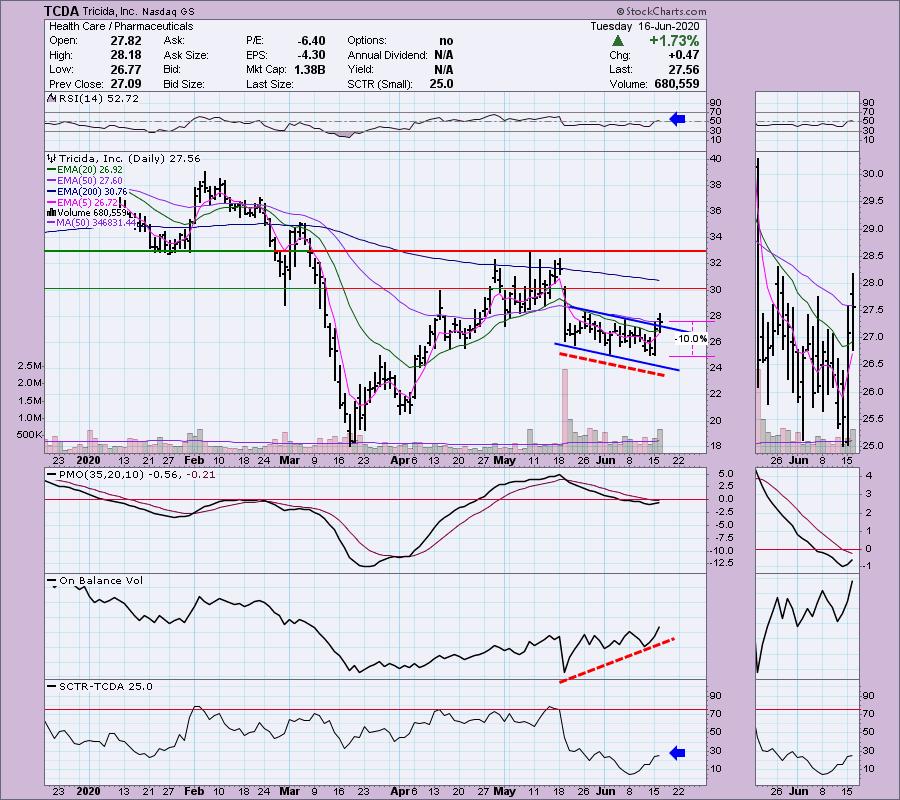Click the 500K volume axis label
This screenshot has height=800, width=900.
pos(29,434)
